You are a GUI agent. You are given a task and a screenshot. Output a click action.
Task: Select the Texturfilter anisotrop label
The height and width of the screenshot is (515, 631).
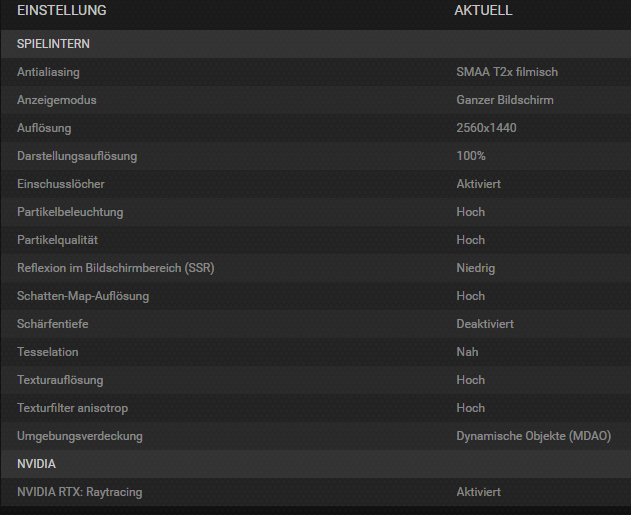tap(72, 408)
